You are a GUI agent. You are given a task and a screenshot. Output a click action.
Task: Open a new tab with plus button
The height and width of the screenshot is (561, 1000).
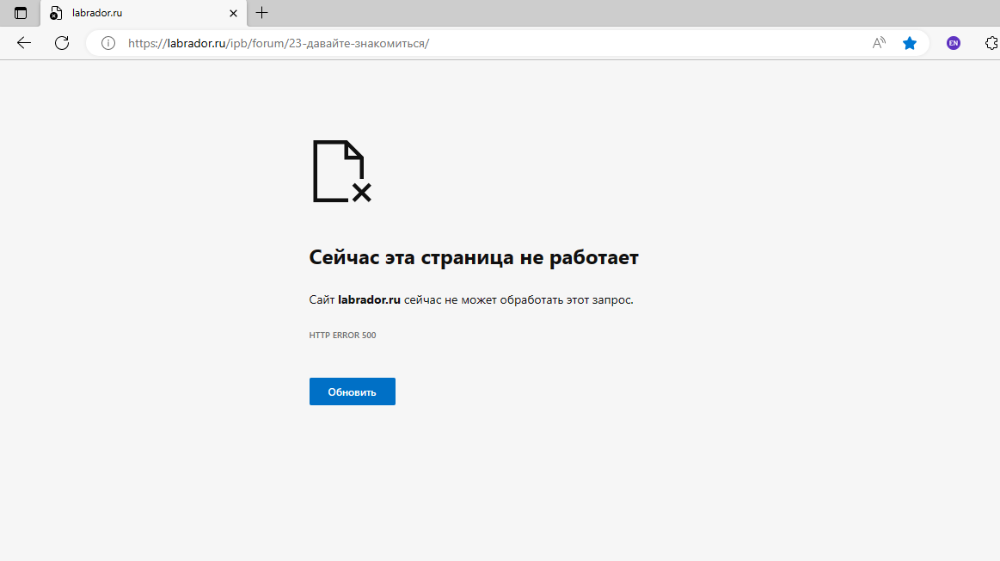tap(262, 13)
